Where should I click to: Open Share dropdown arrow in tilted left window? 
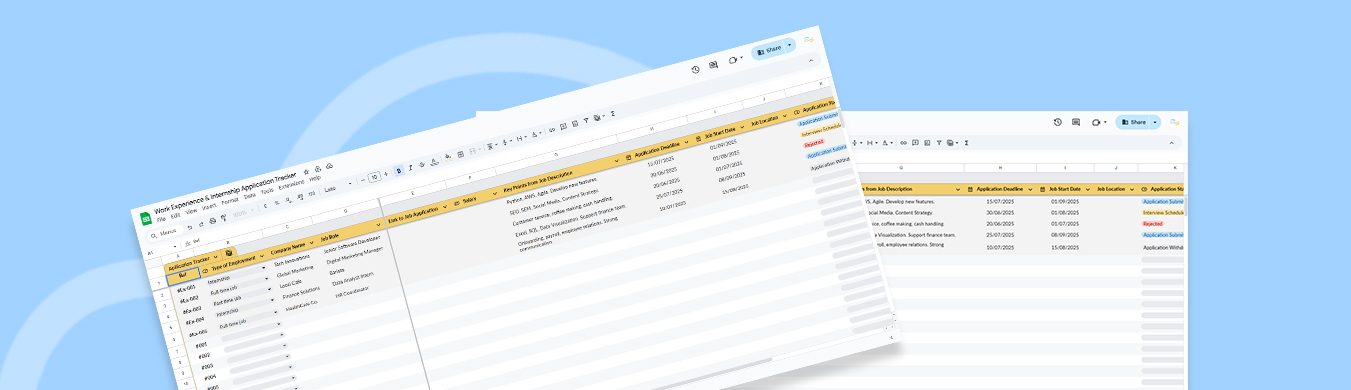pos(790,46)
